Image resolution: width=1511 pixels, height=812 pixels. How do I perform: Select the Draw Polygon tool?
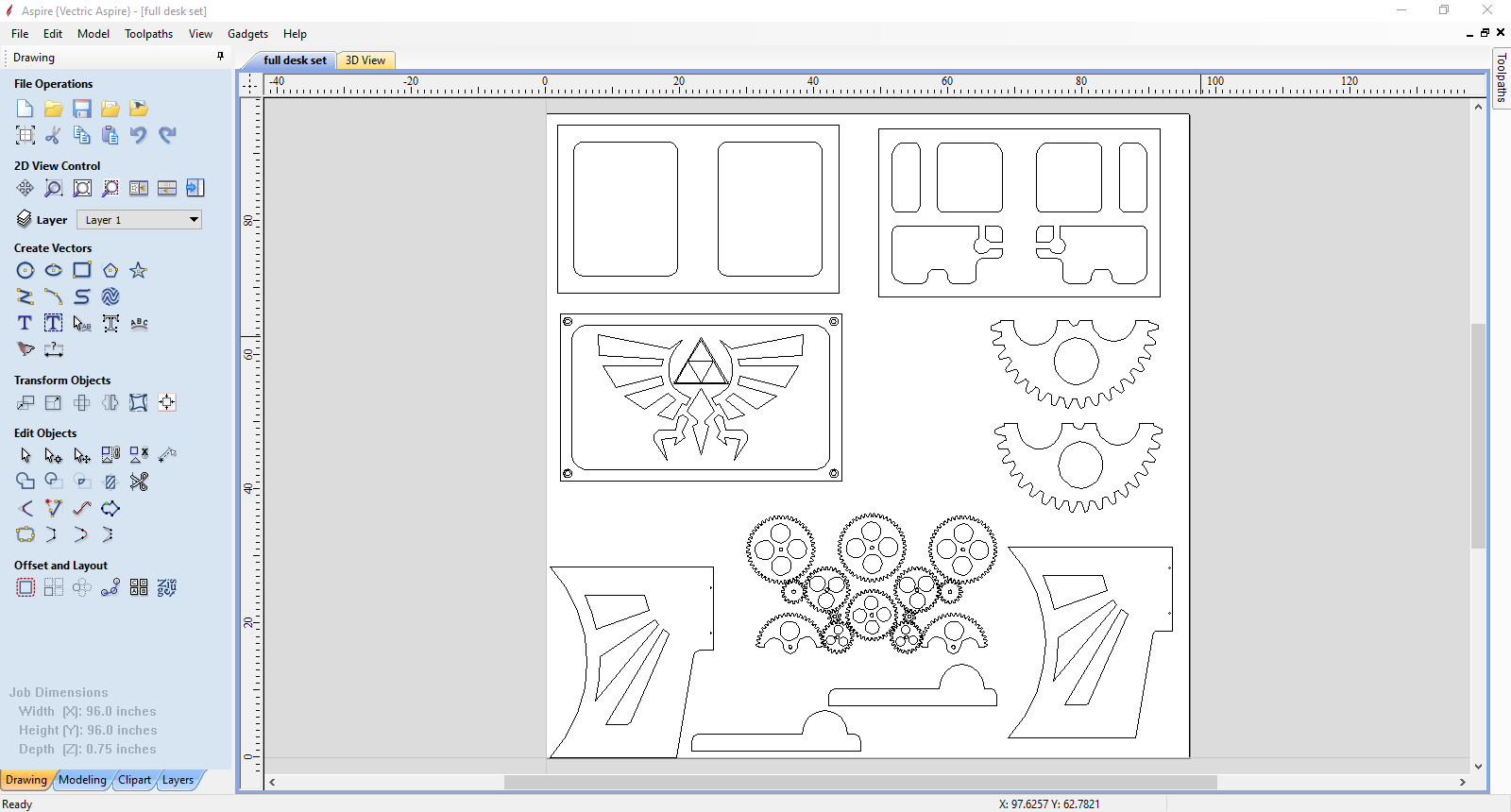110,270
